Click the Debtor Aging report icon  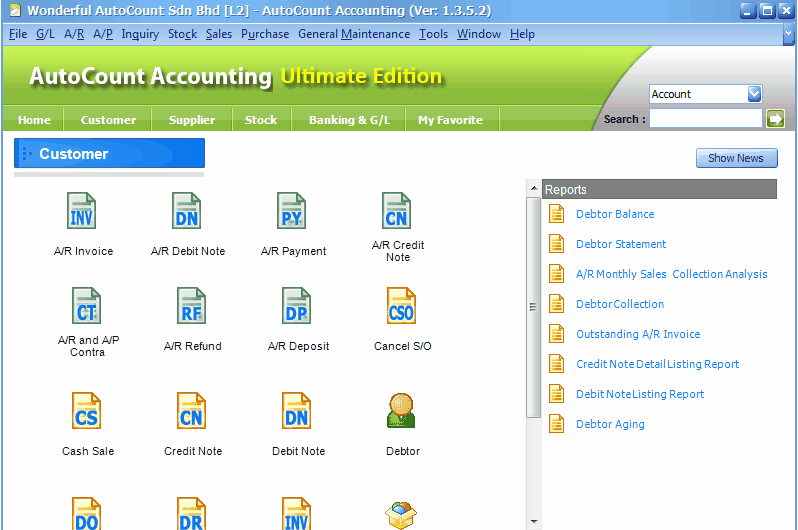tap(556, 424)
